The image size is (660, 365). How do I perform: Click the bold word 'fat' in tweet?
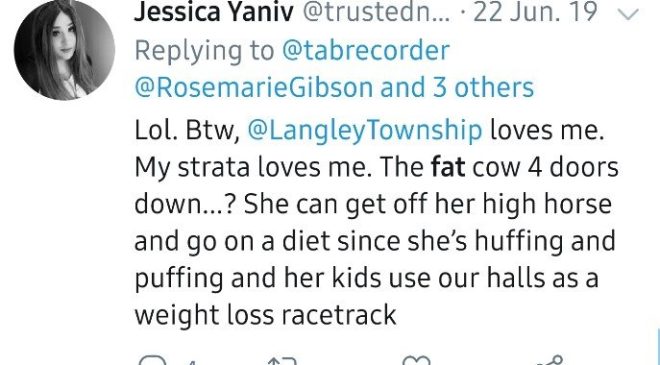(448, 168)
